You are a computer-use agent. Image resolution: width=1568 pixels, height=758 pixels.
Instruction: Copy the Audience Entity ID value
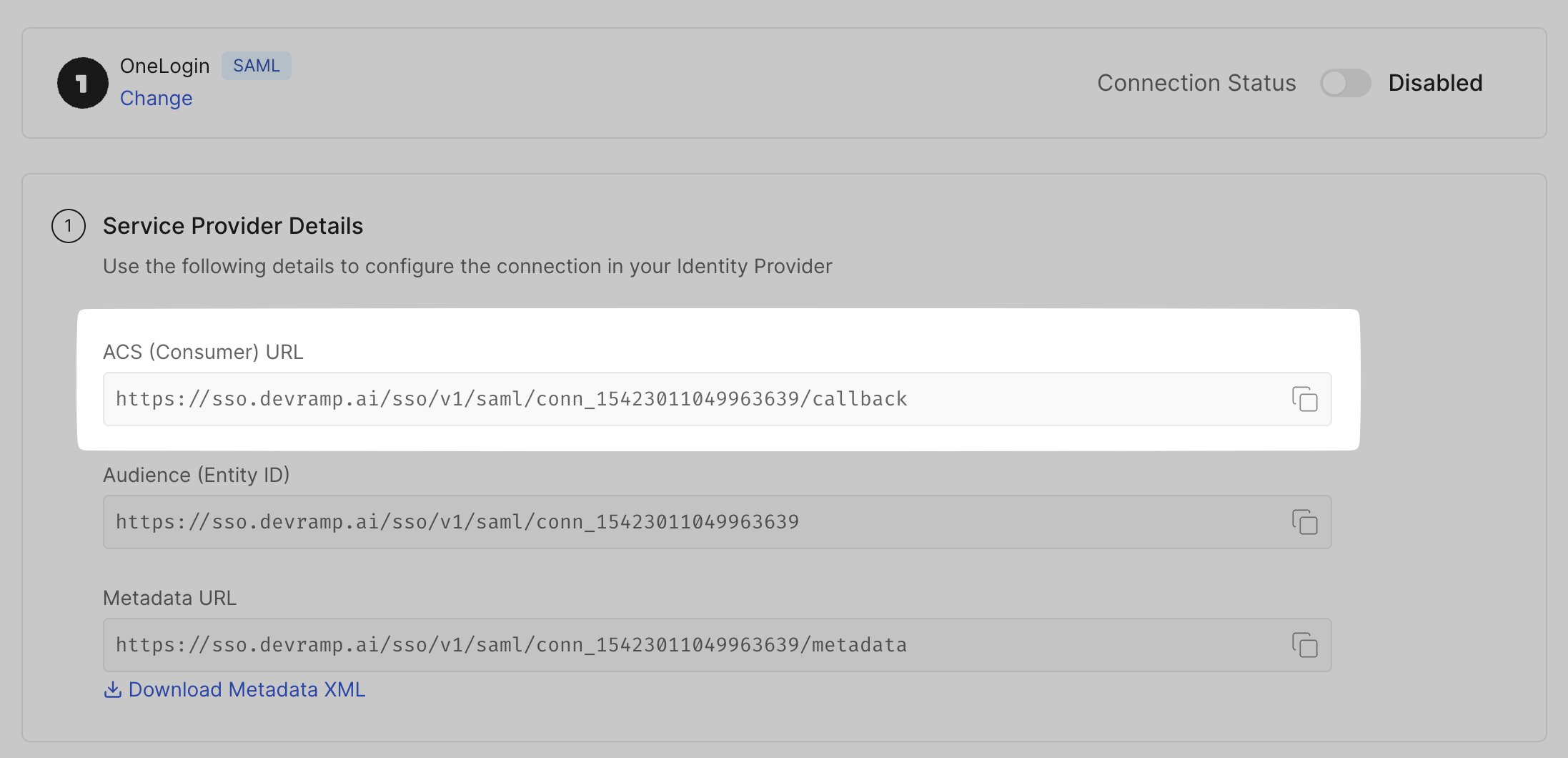1306,523
